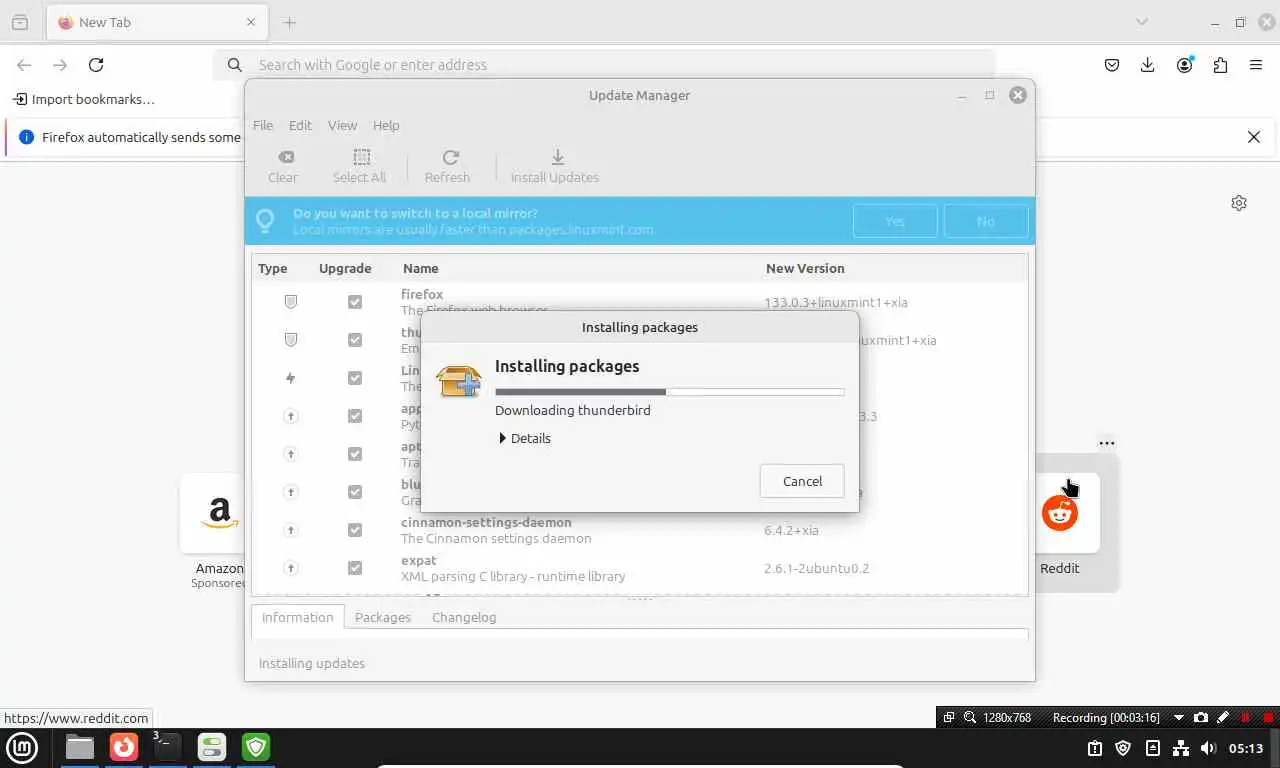List all tabs dropdown in Firefox
This screenshot has height=768, width=1280.
[x=1142, y=22]
